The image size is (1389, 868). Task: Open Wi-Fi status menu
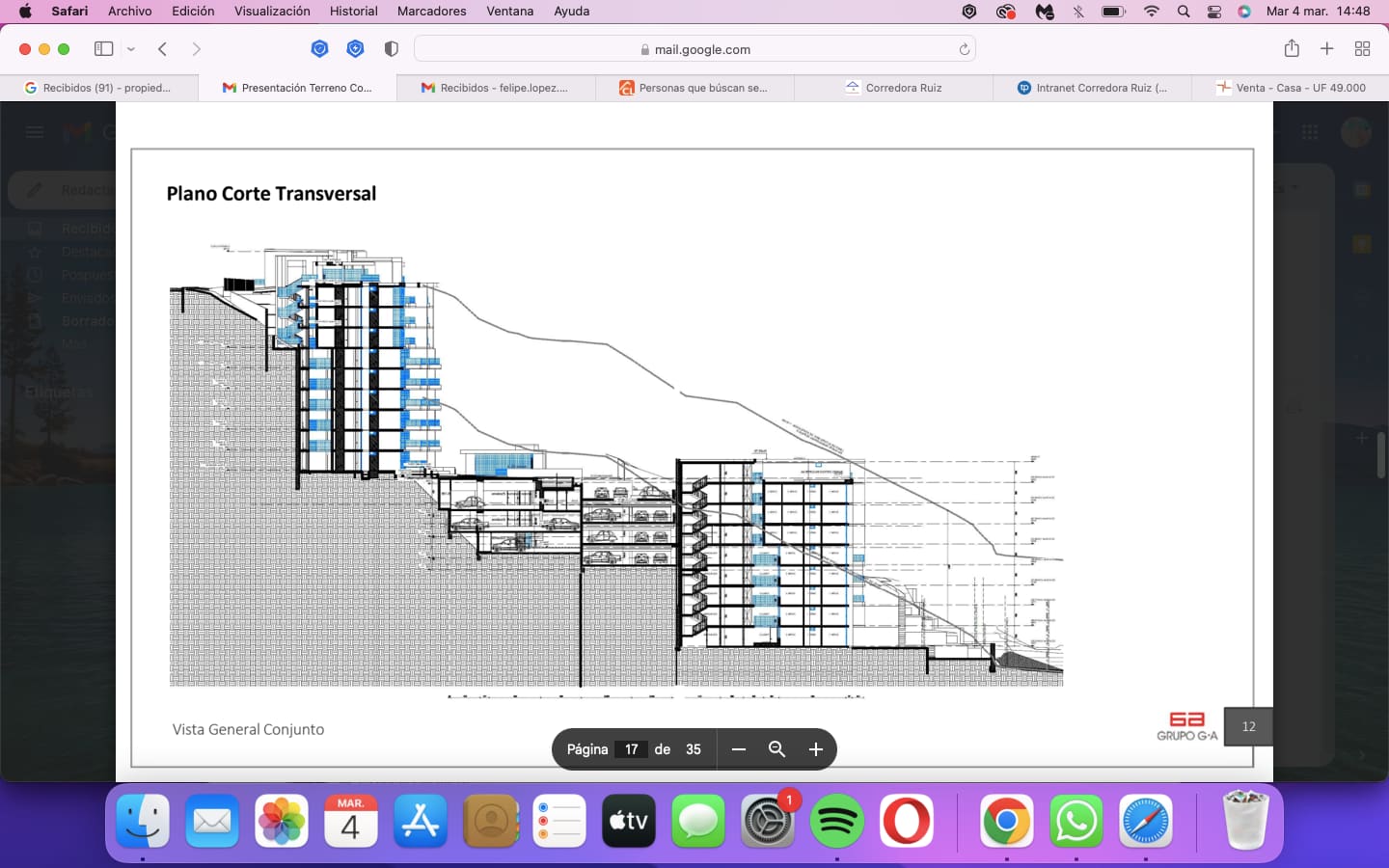point(1152,12)
